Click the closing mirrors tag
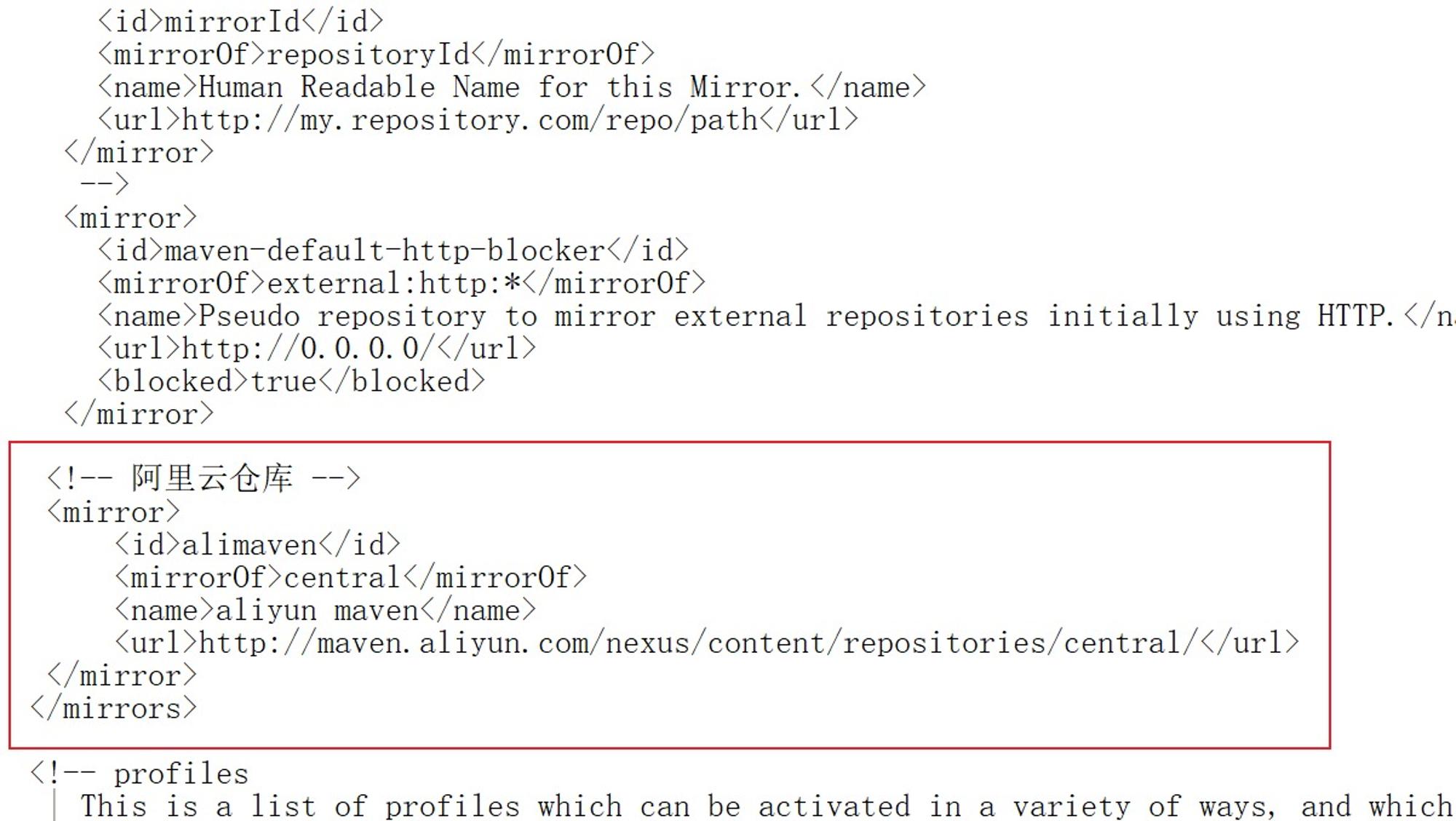 114,708
